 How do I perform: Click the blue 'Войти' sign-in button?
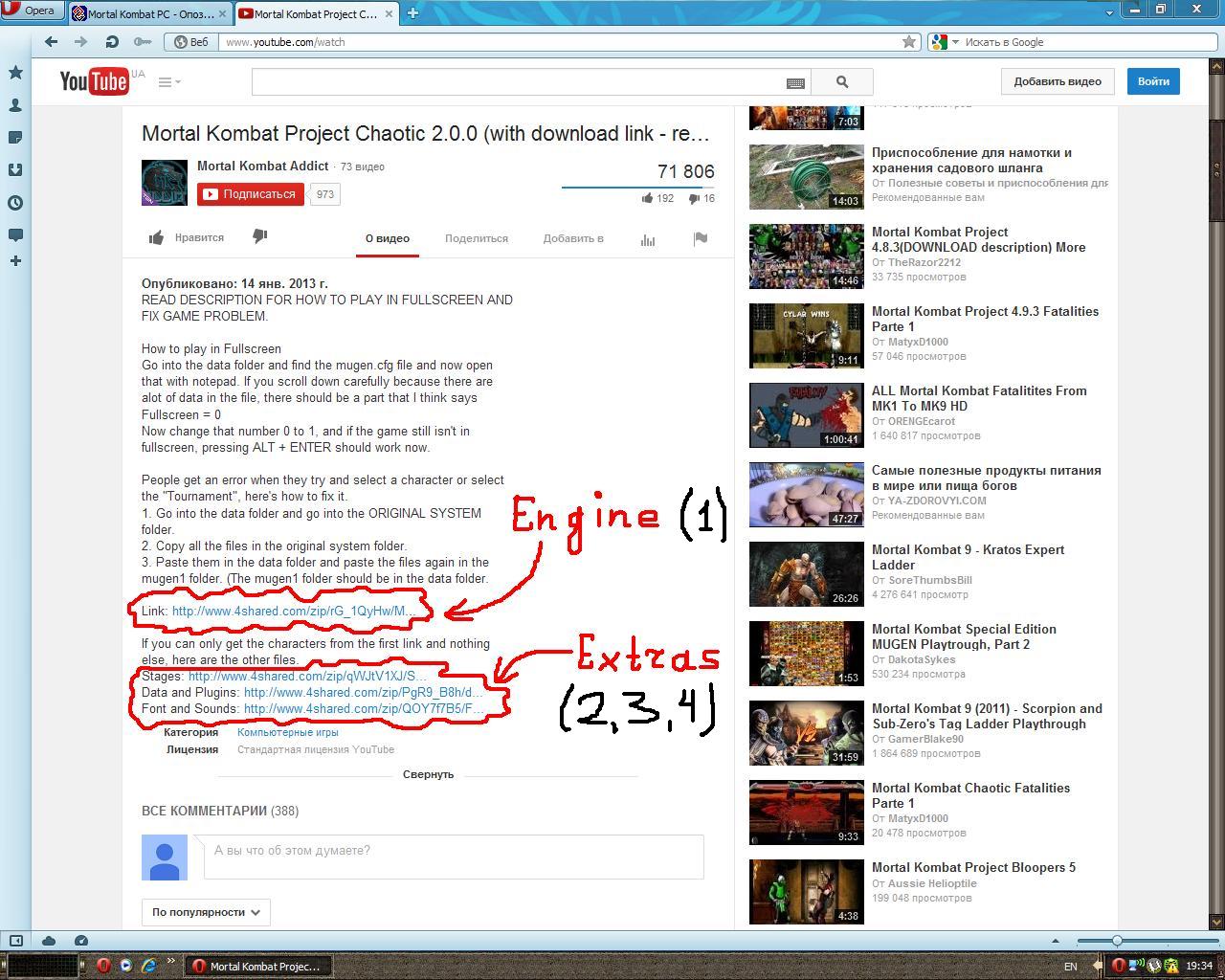pyautogui.click(x=1153, y=81)
